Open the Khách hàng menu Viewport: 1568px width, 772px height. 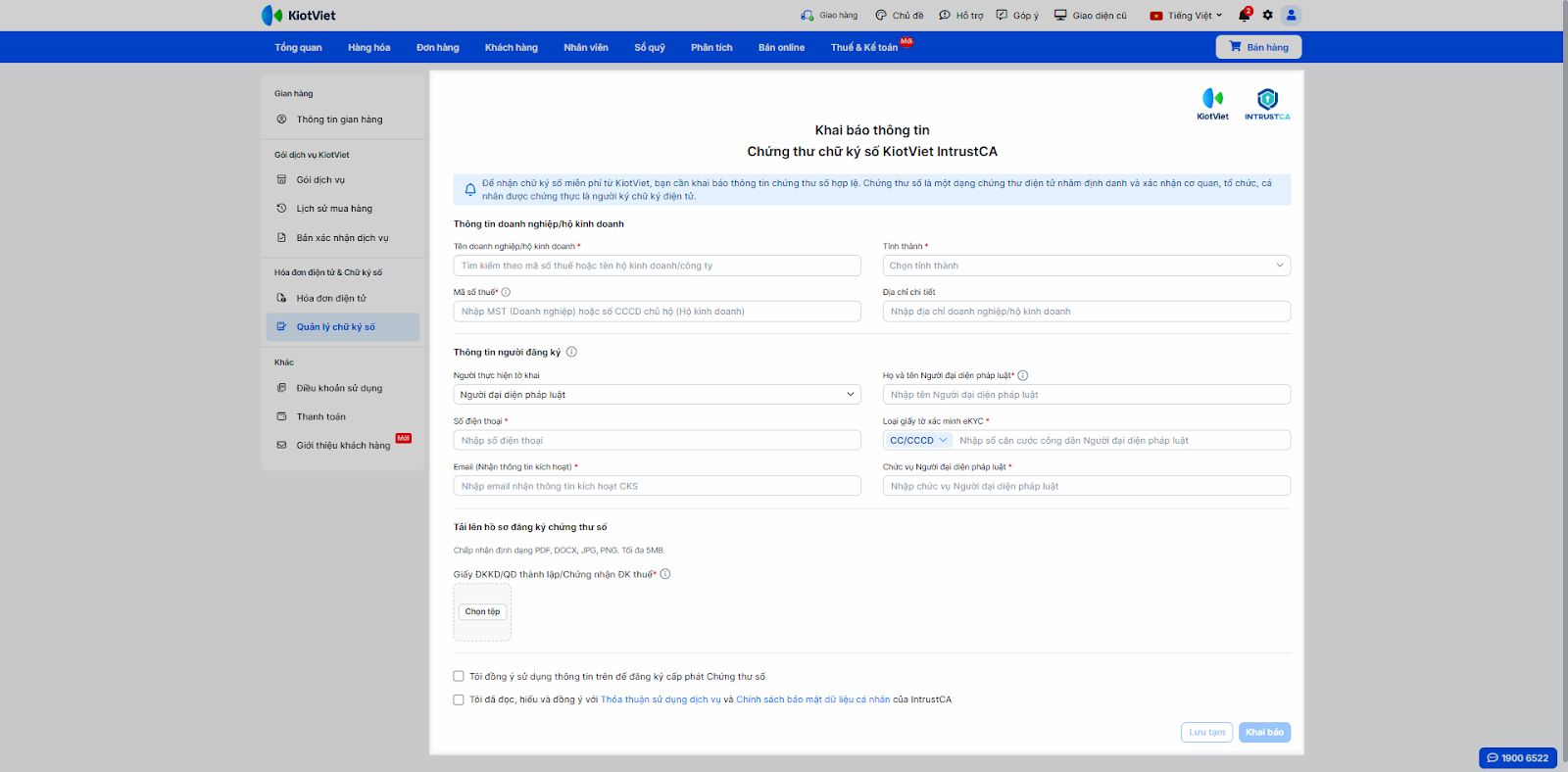(512, 47)
